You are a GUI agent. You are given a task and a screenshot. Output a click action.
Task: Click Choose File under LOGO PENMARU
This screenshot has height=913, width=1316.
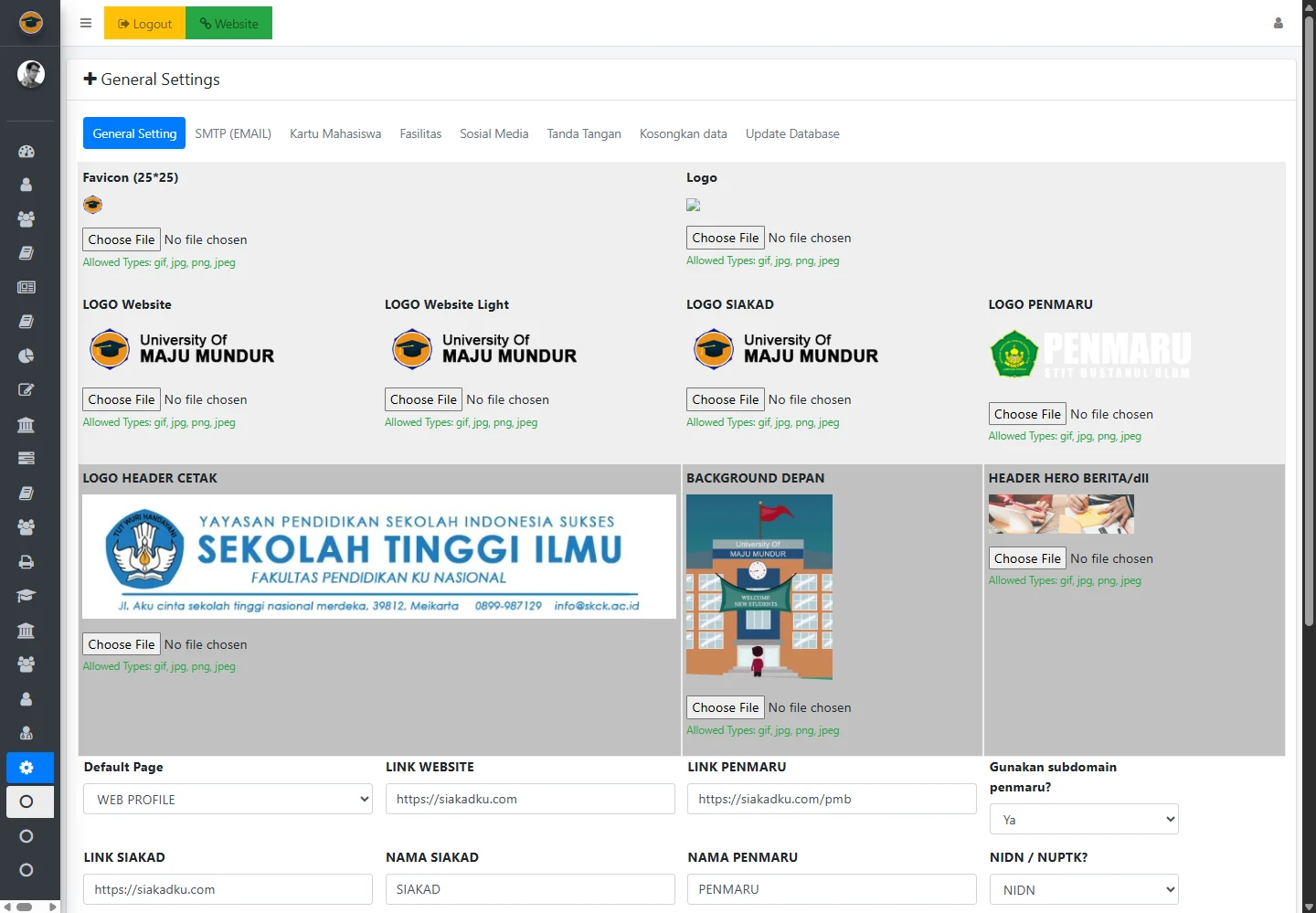(x=1027, y=414)
